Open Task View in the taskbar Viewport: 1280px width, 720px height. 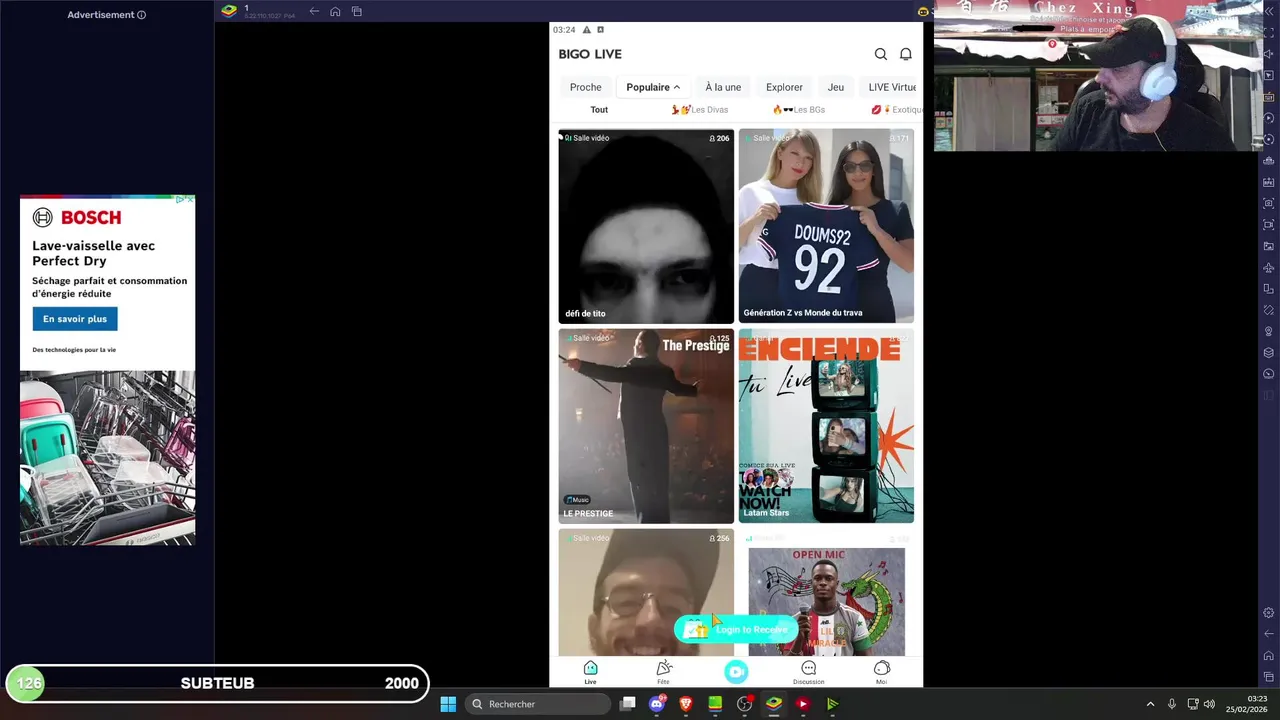coord(628,704)
